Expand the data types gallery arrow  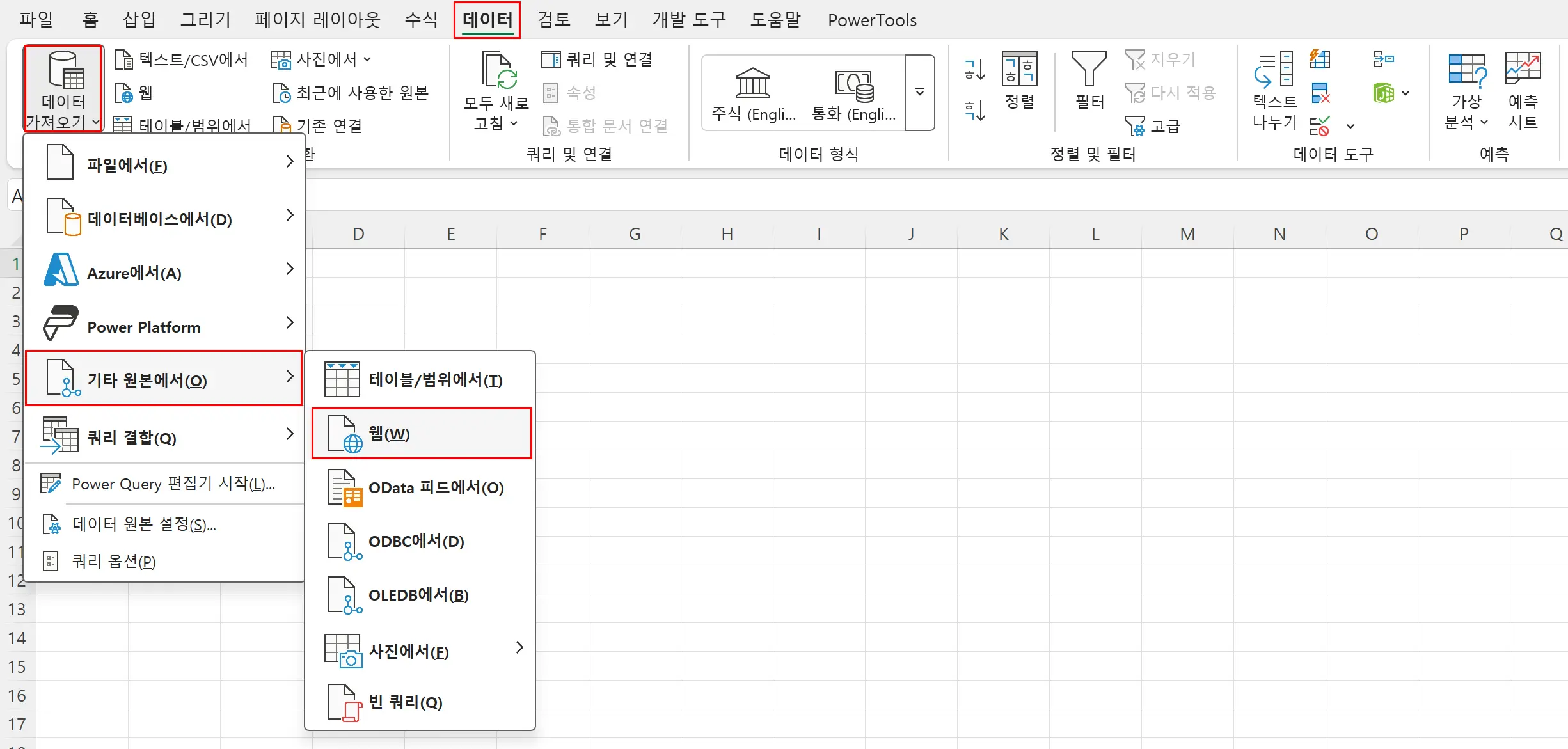point(920,92)
